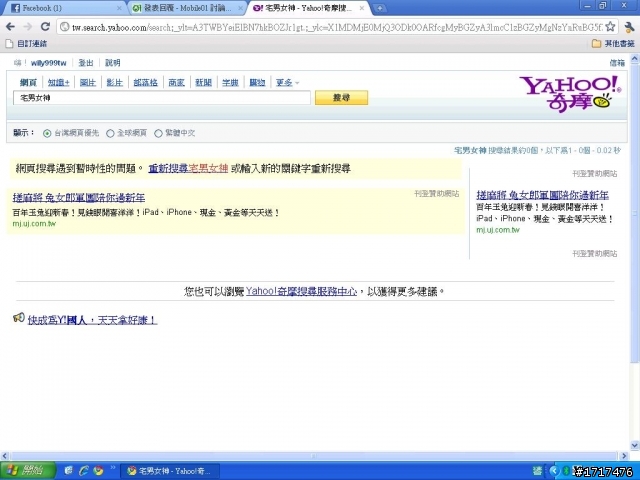Select the 新聞 search category
Viewport: 640px width, 480px height.
[x=203, y=82]
